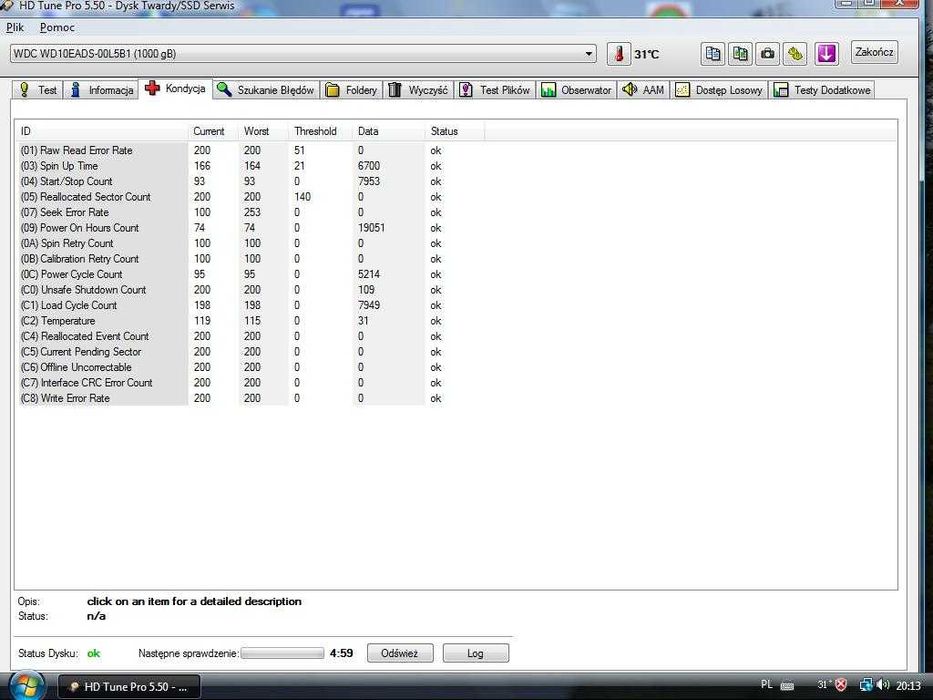
Task: Select the Kondycja tab
Action: [176, 89]
